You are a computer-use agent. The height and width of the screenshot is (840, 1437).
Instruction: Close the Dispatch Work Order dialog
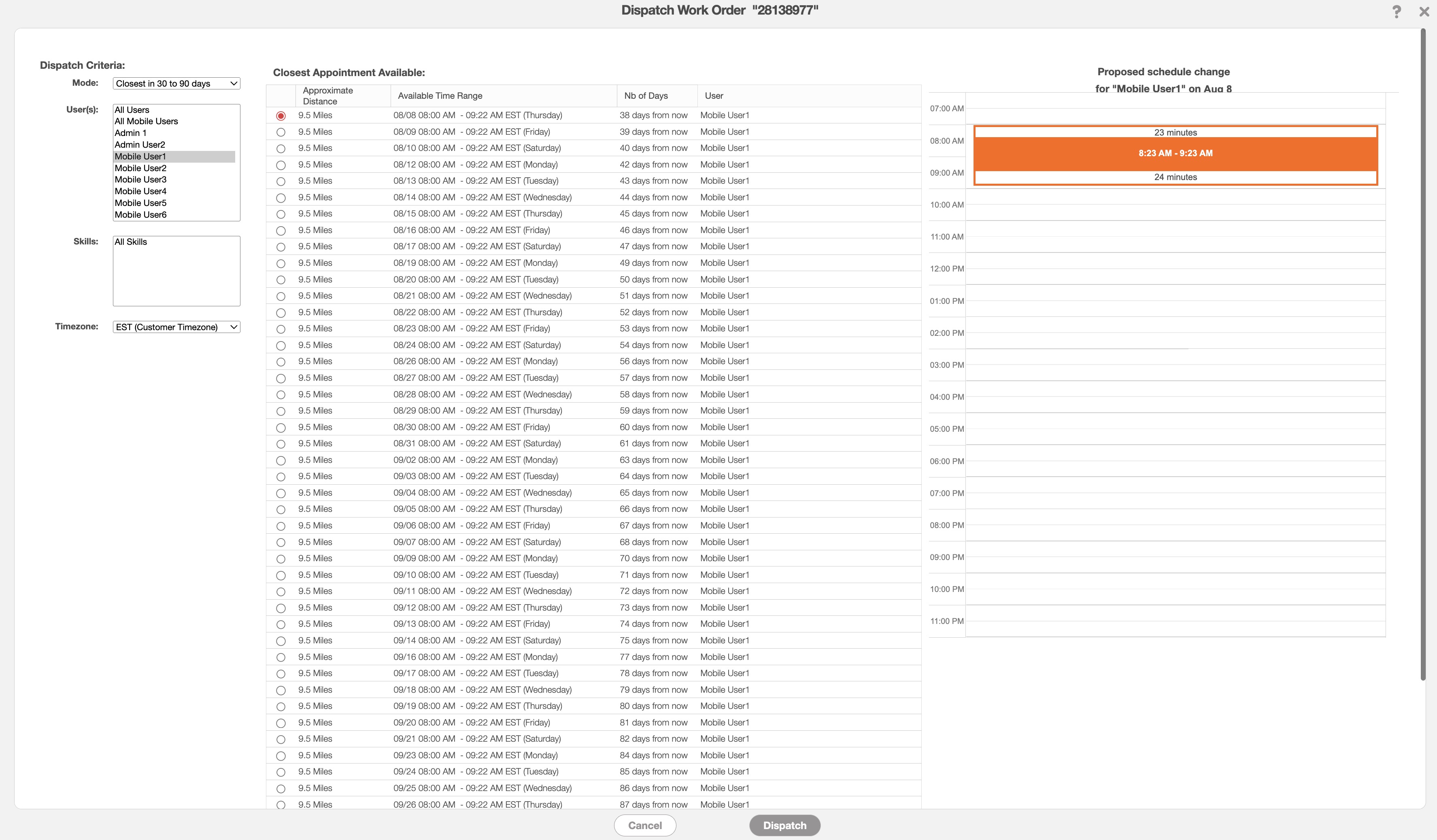click(1424, 11)
